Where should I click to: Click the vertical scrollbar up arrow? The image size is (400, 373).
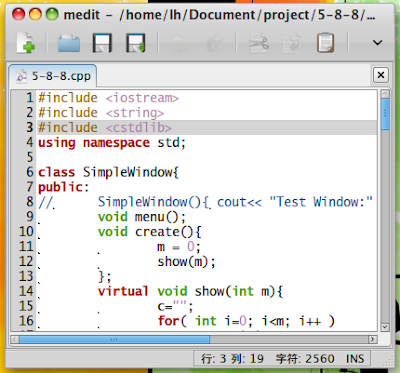point(385,94)
